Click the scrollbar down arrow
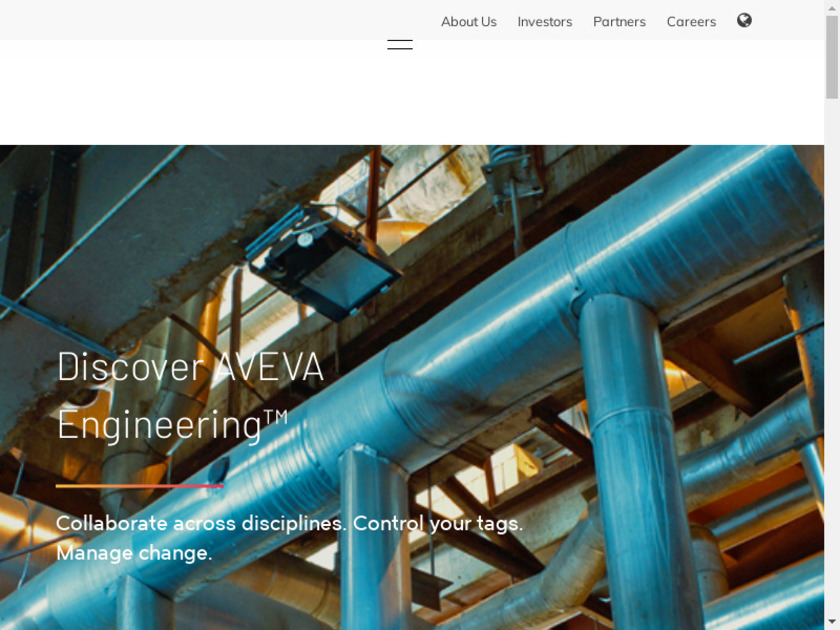The height and width of the screenshot is (630, 840). point(832,624)
